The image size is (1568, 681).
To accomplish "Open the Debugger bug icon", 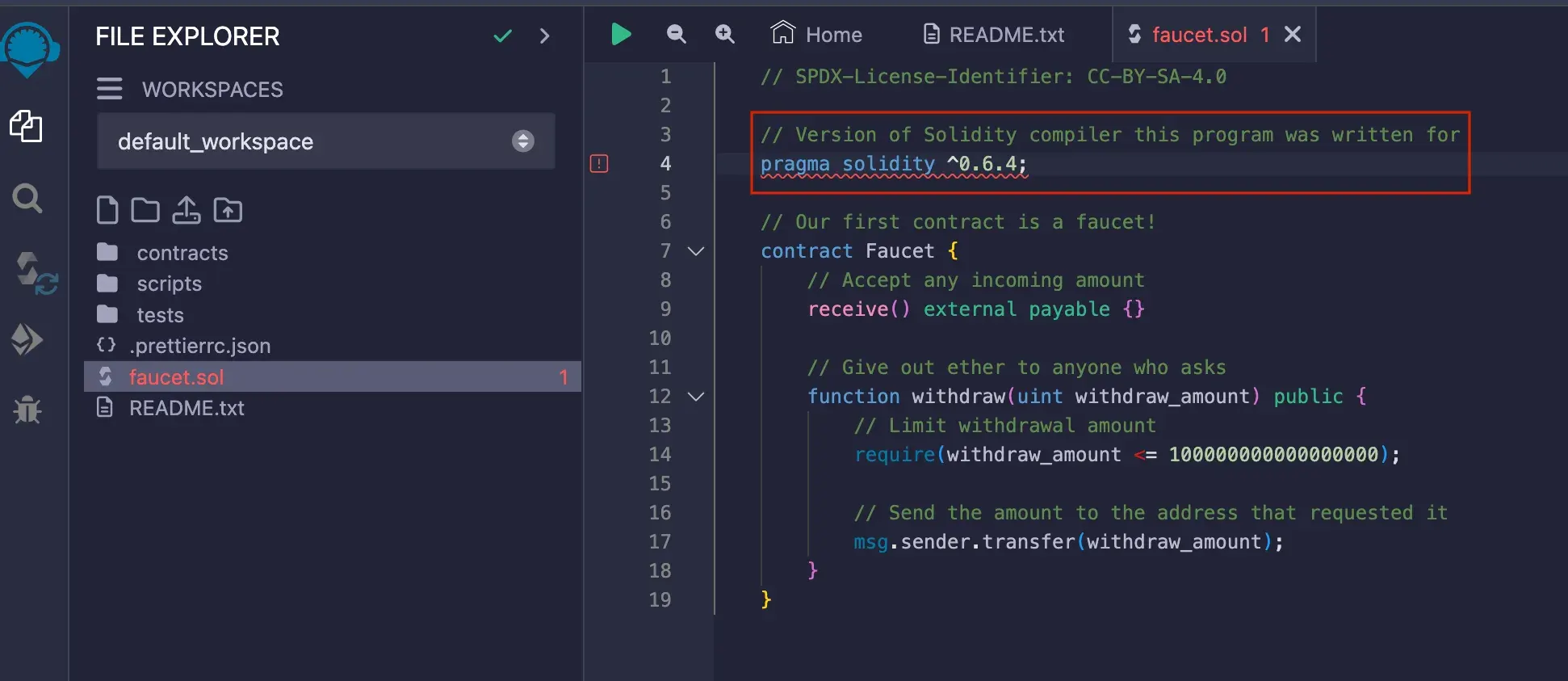I will point(27,410).
